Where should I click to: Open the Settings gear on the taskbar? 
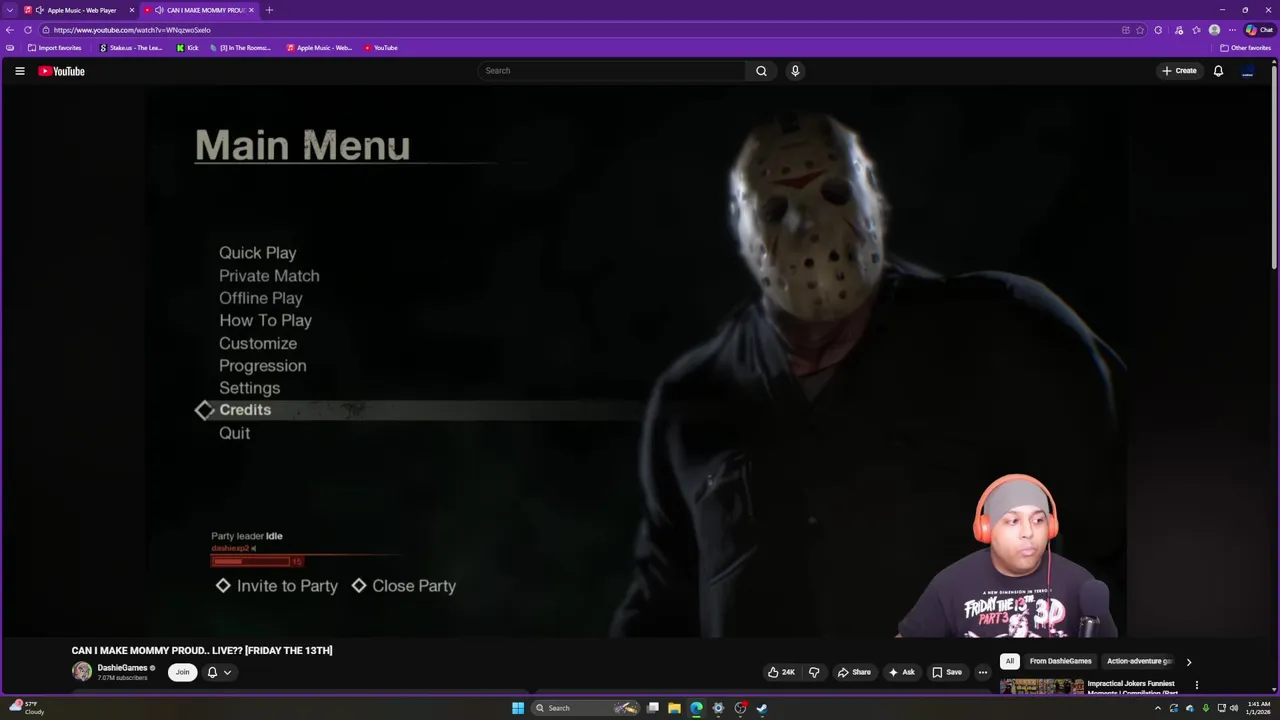pos(718,708)
